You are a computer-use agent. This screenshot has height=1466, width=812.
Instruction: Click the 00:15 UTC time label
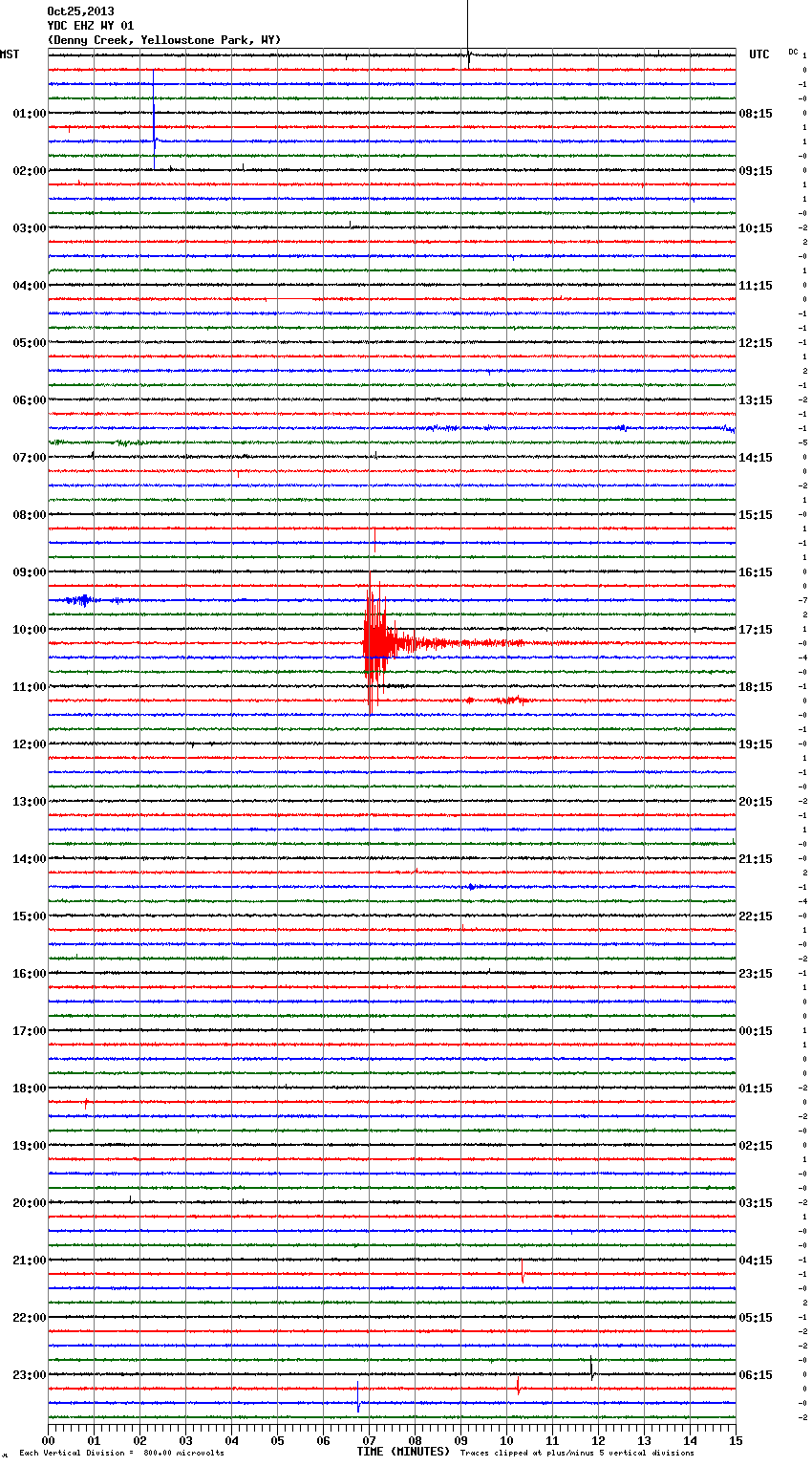756,1031
